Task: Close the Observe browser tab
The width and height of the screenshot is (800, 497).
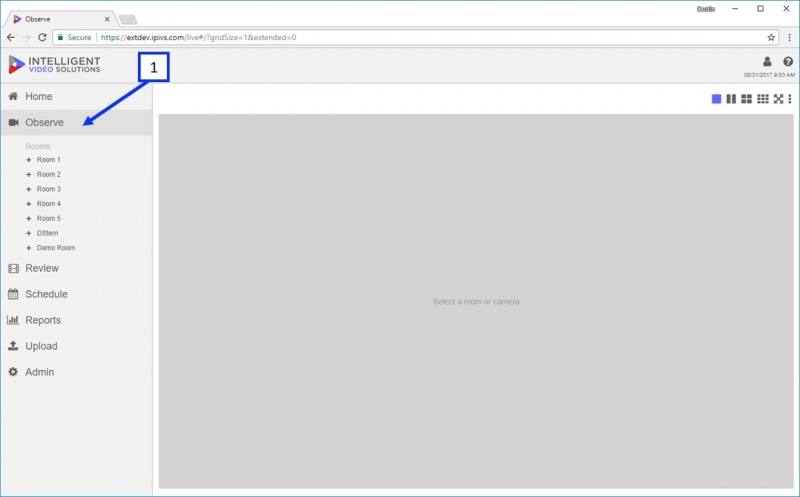Action: [x=107, y=19]
